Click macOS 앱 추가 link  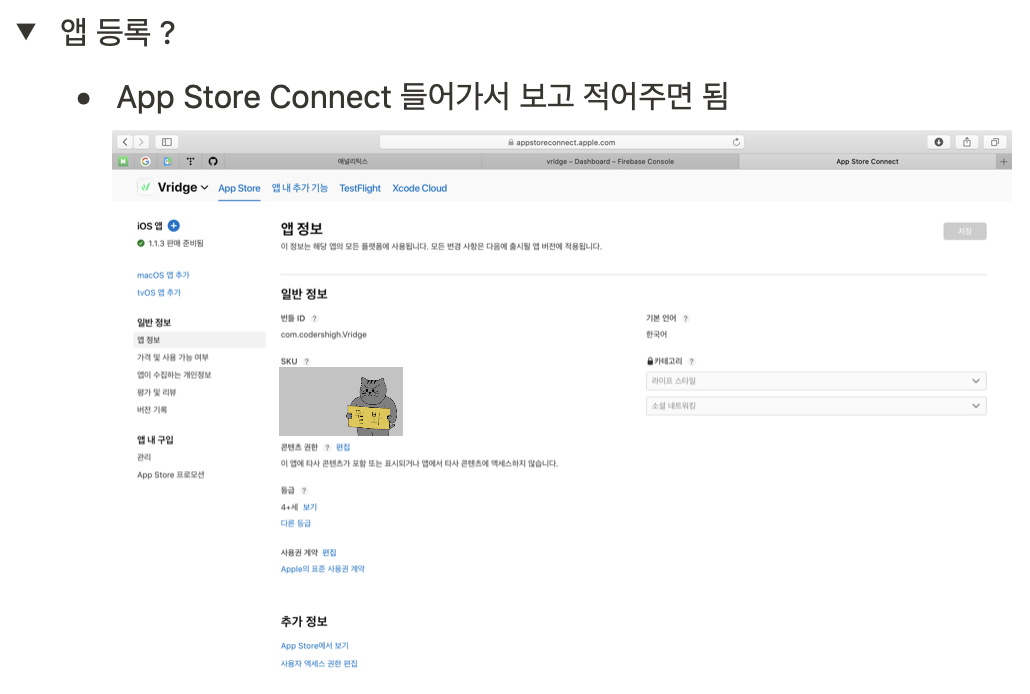pos(163,275)
